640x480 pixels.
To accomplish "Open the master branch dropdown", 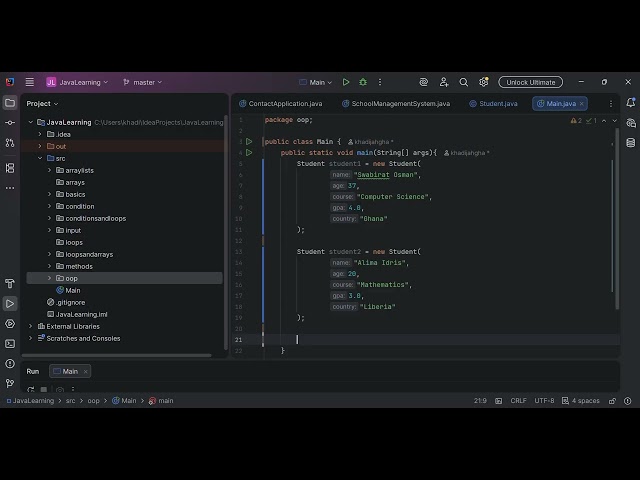I will [x=142, y=82].
